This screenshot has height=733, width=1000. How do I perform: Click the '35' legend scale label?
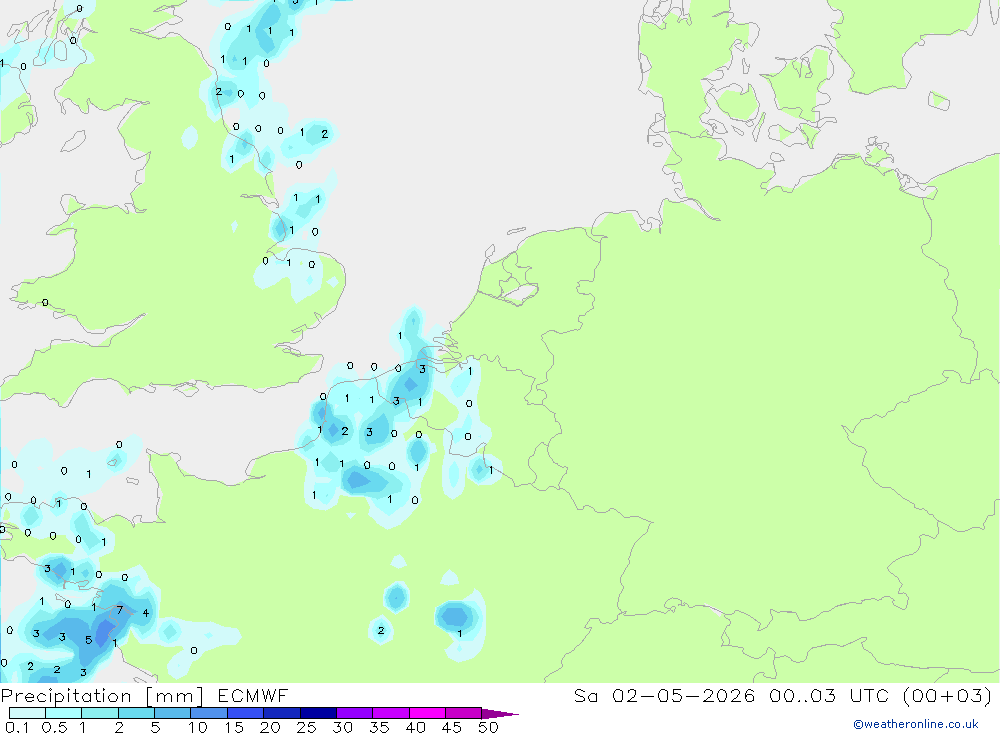pyautogui.click(x=379, y=727)
